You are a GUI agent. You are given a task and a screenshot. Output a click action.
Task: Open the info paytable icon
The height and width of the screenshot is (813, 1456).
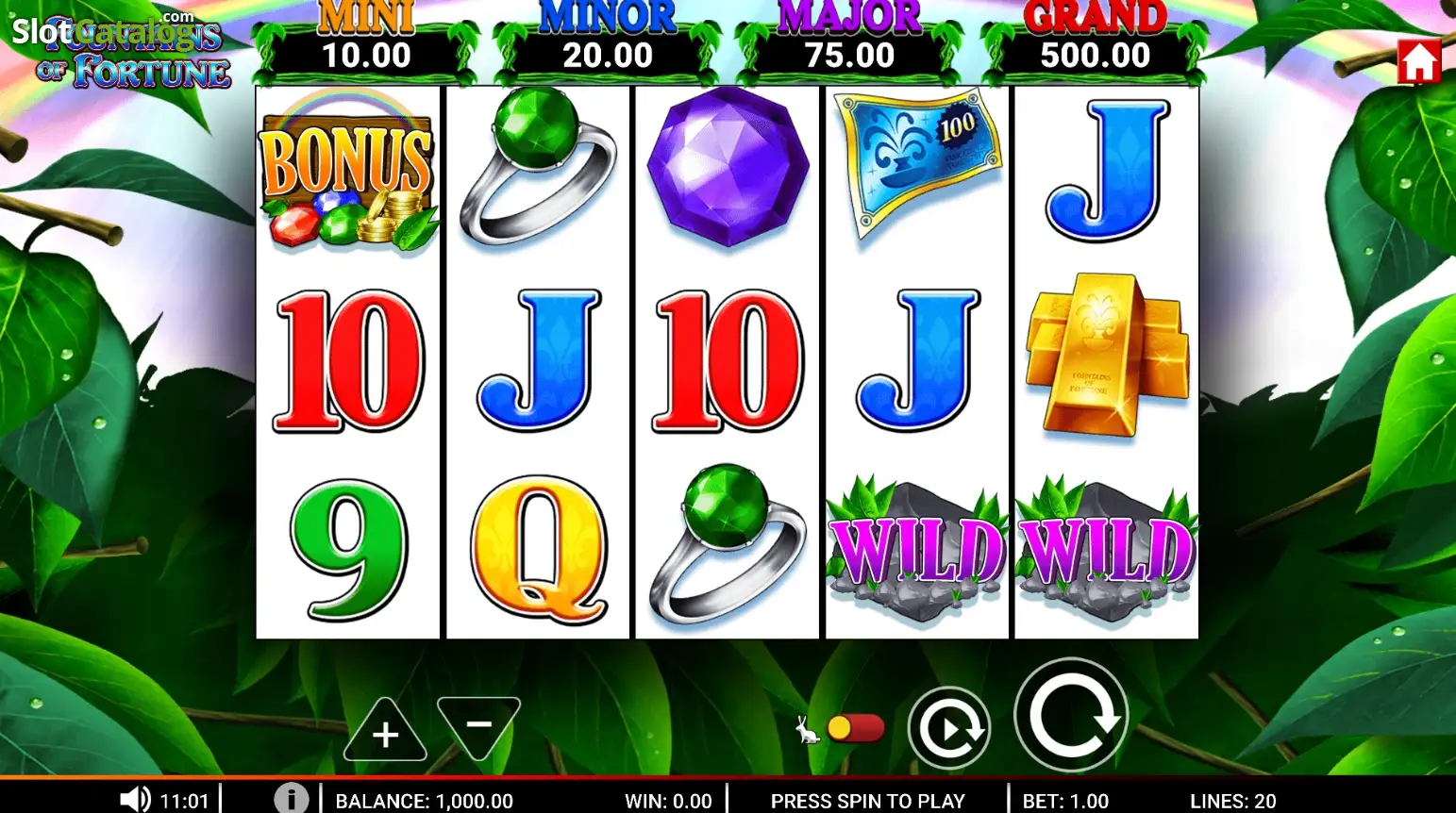(292, 798)
